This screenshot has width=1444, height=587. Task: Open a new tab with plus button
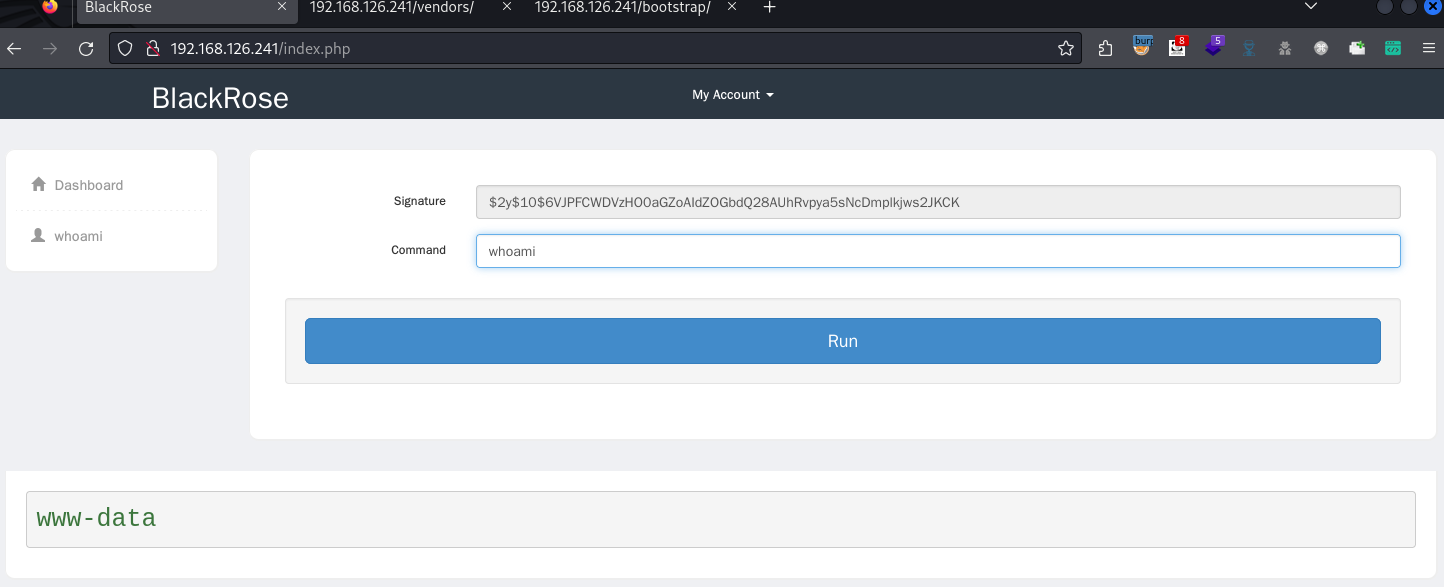click(769, 7)
